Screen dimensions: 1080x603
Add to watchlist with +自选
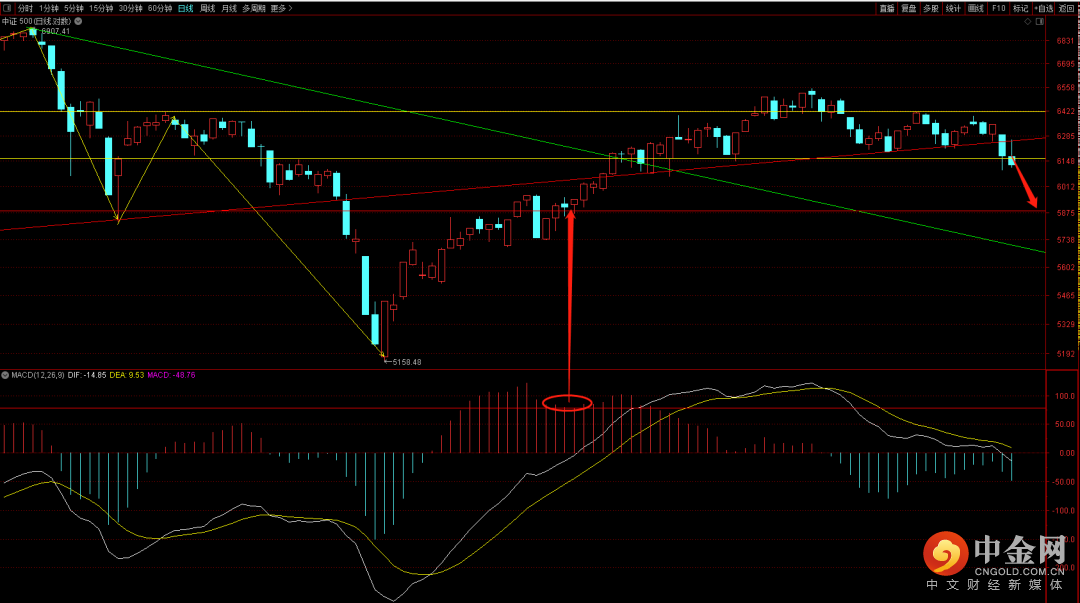[x=1043, y=8]
